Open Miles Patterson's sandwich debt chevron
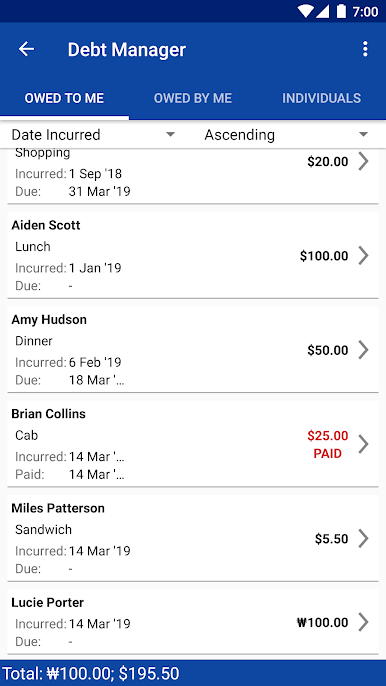 (x=363, y=539)
